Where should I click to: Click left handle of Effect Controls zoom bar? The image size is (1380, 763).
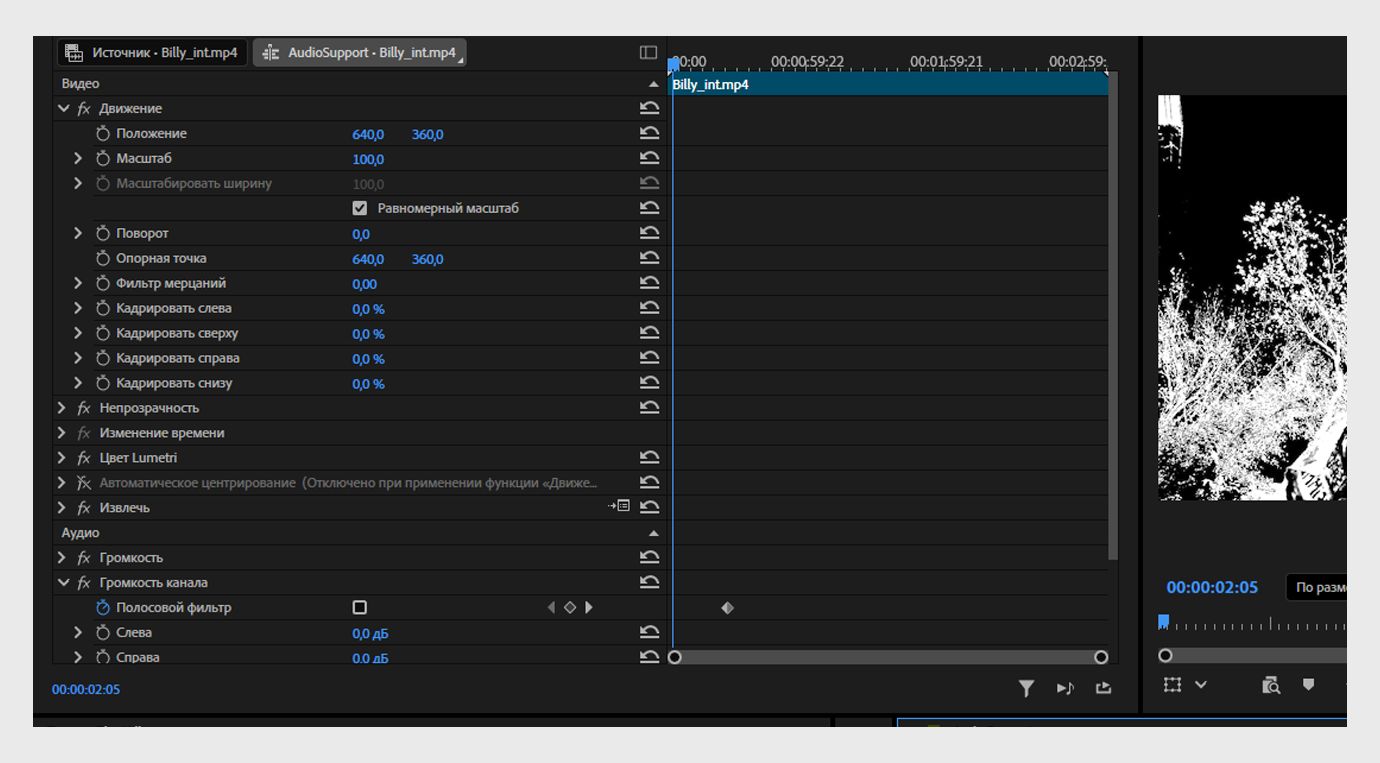point(674,657)
